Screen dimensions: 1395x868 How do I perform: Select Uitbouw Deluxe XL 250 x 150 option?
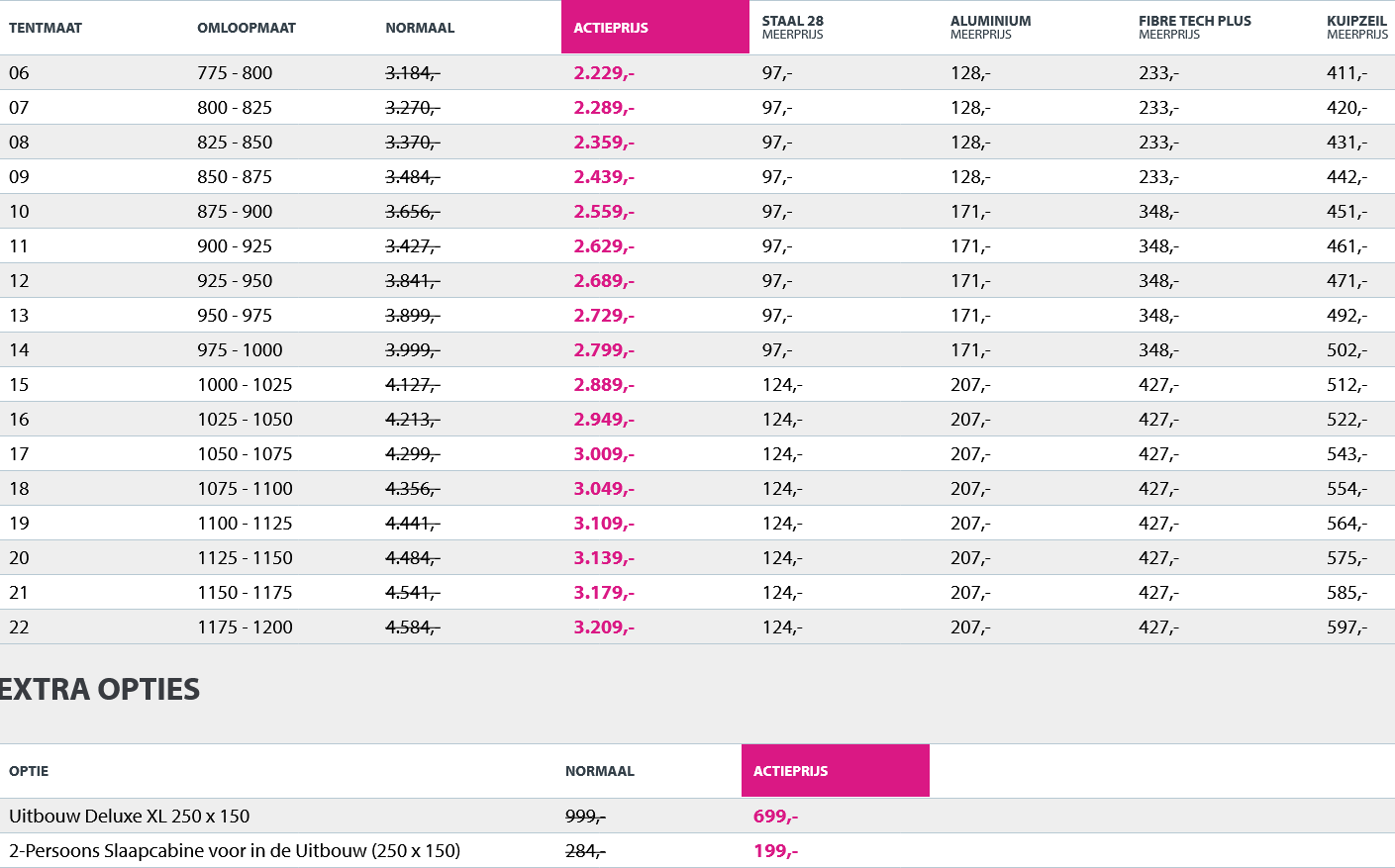(130, 817)
